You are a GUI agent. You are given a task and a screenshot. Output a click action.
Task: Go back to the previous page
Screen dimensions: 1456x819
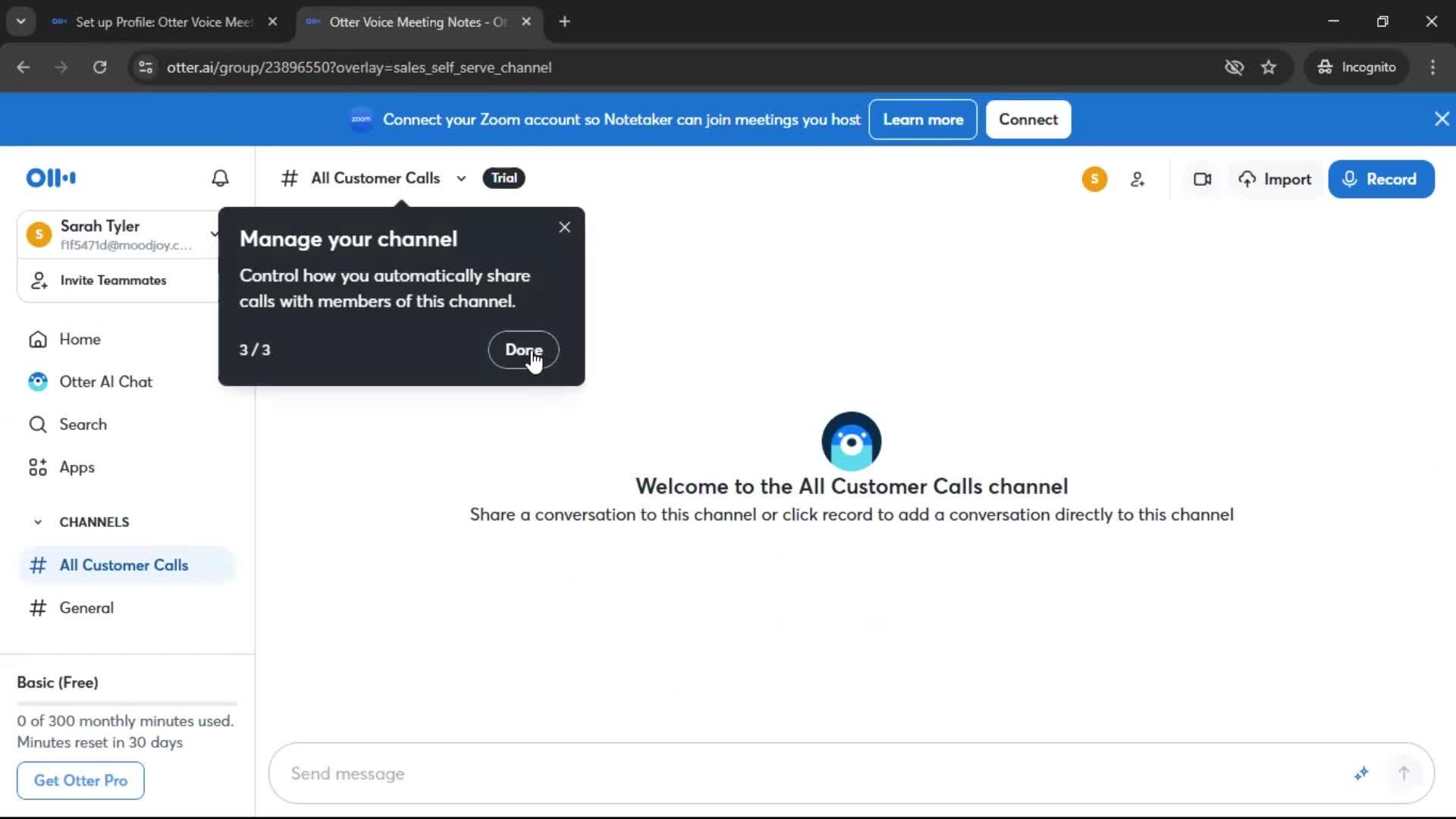(x=24, y=67)
